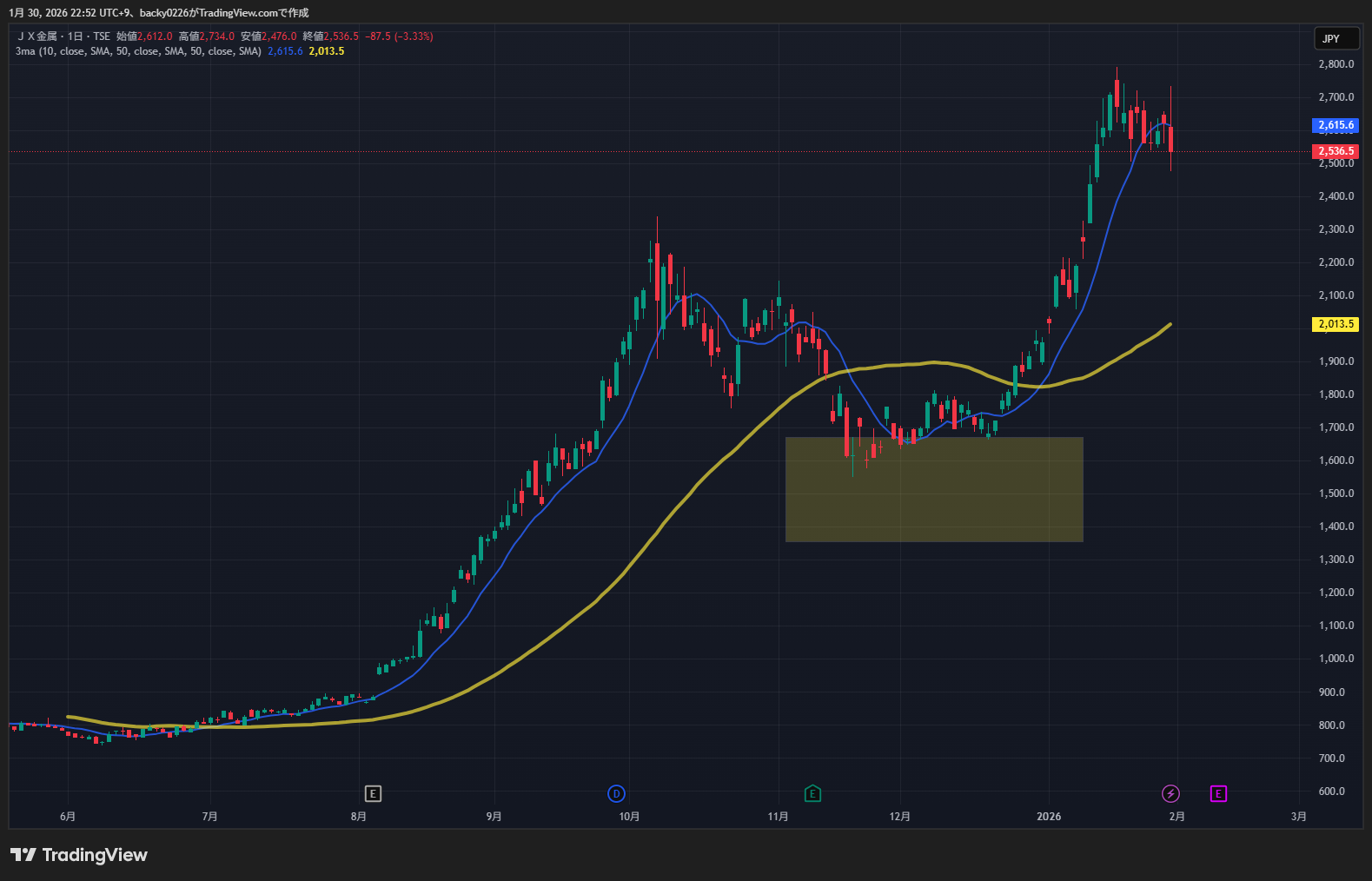Click the JX金属 symbol title
This screenshot has width=1372, height=881.
click(38, 36)
